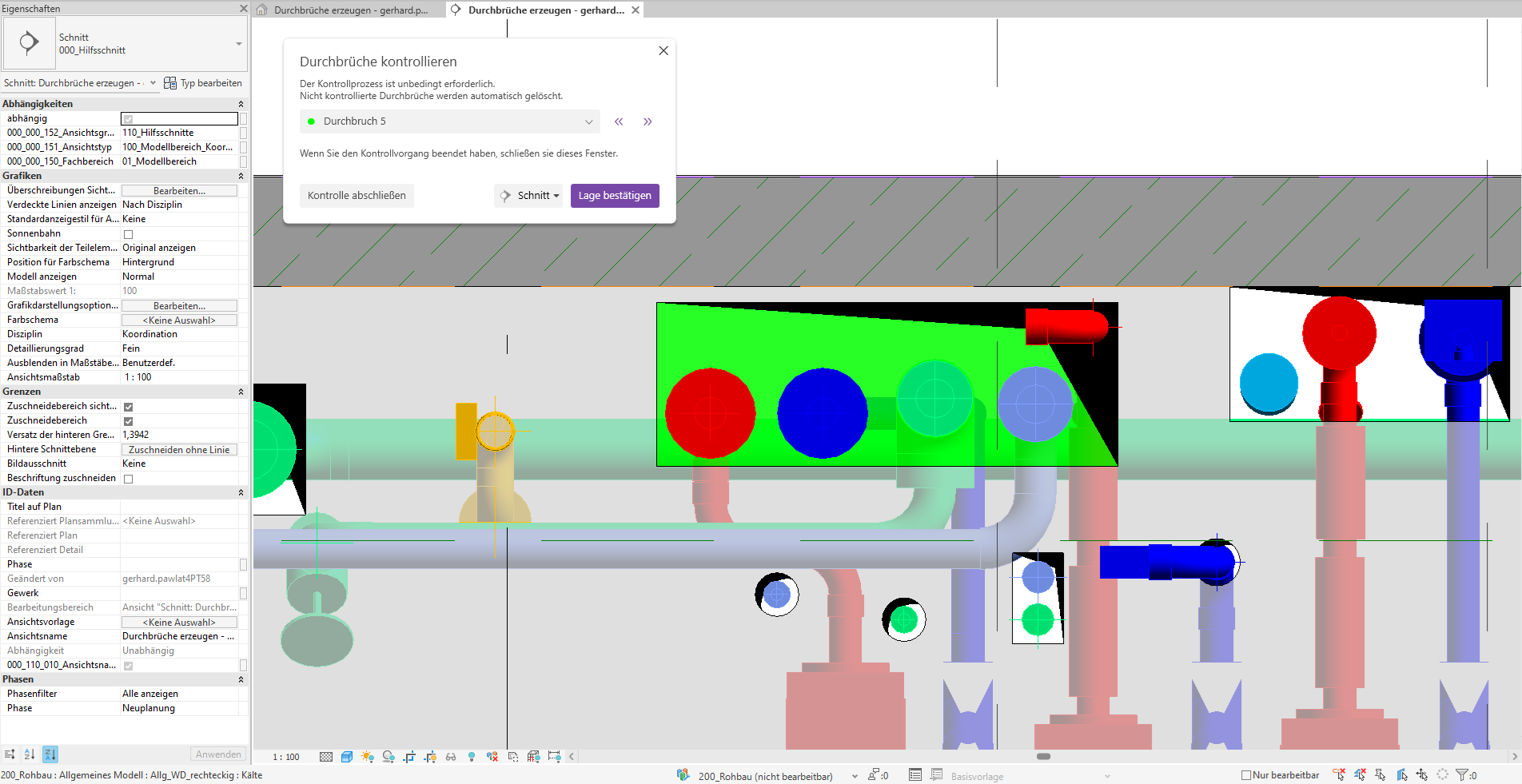
Task: Toggle the Sonnenbahn checkbox
Action: click(x=128, y=233)
